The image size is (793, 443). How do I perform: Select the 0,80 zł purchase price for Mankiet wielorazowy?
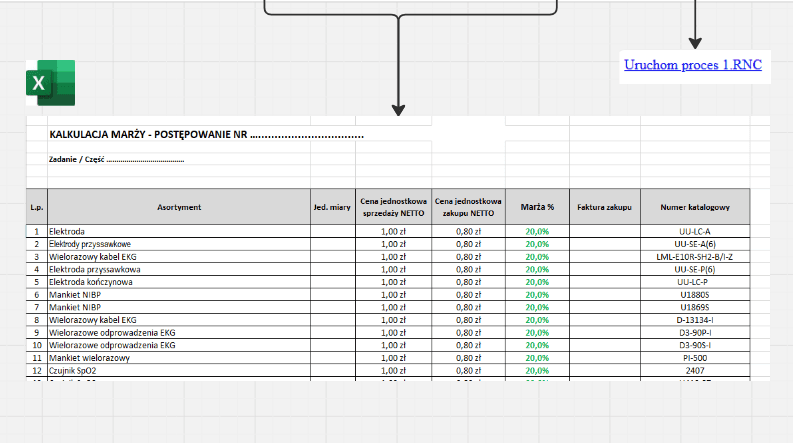[468, 358]
